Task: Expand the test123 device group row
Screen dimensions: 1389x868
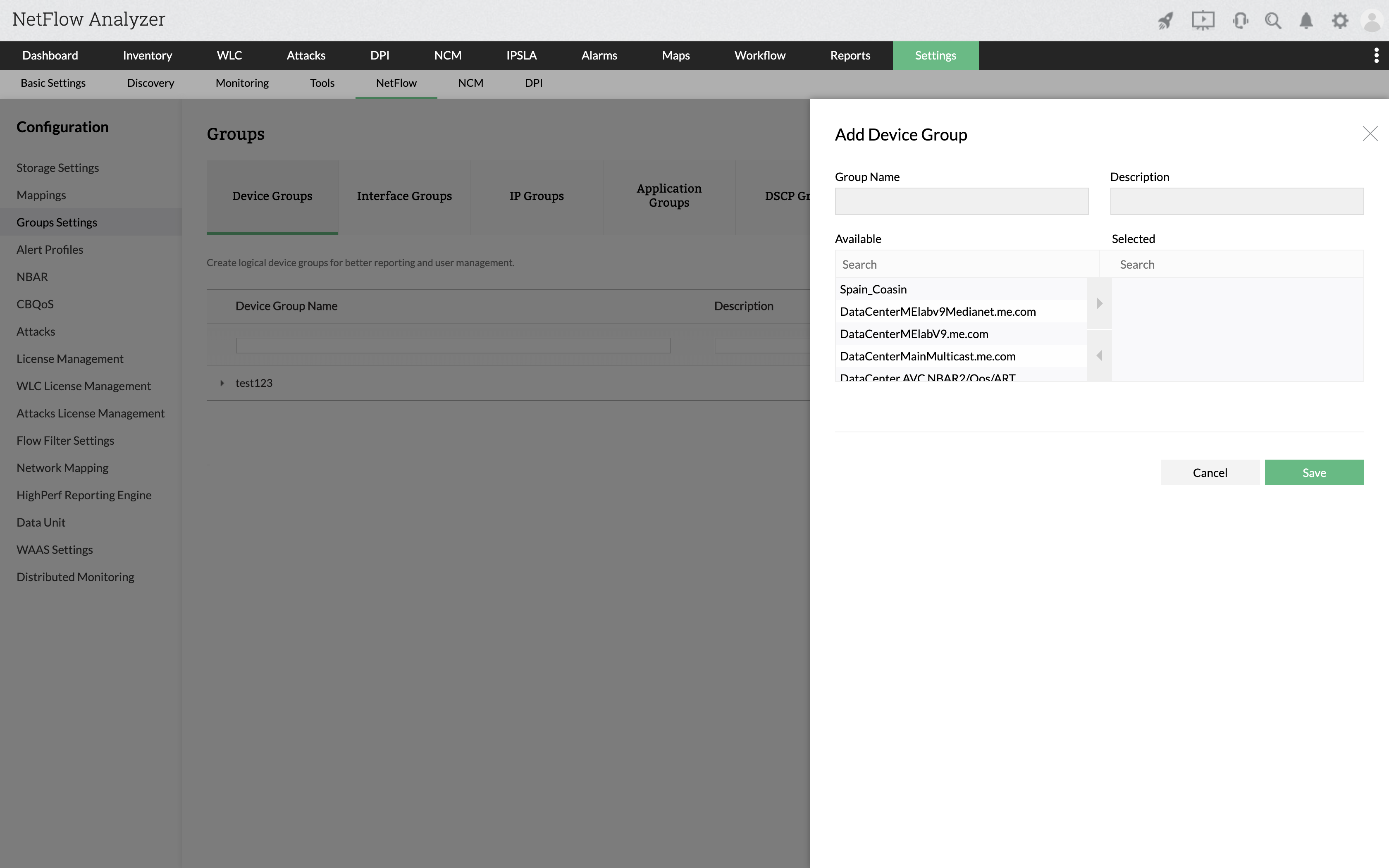Action: pyautogui.click(x=222, y=383)
